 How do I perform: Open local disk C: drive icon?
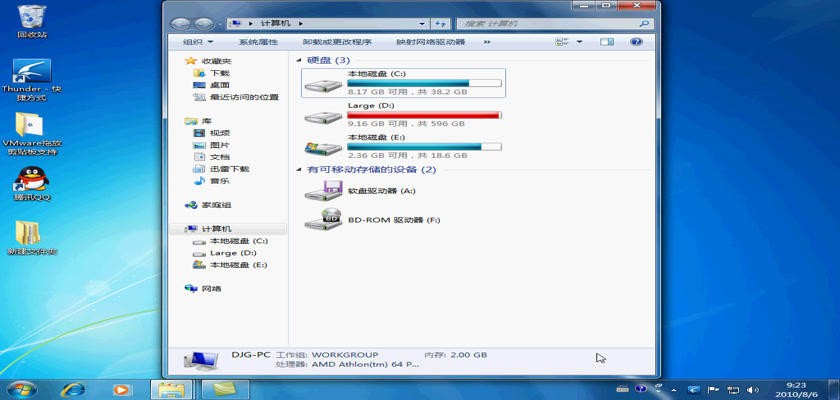click(323, 84)
